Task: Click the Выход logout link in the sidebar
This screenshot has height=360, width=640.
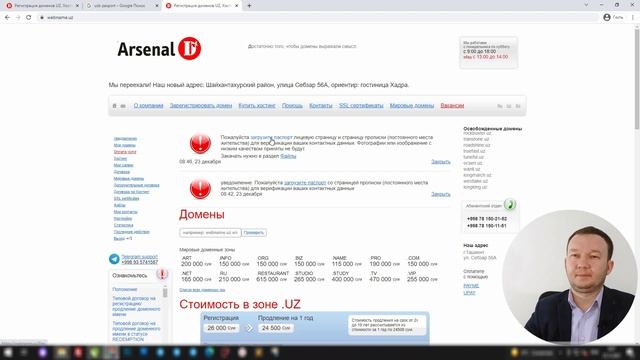Action: coord(119,239)
